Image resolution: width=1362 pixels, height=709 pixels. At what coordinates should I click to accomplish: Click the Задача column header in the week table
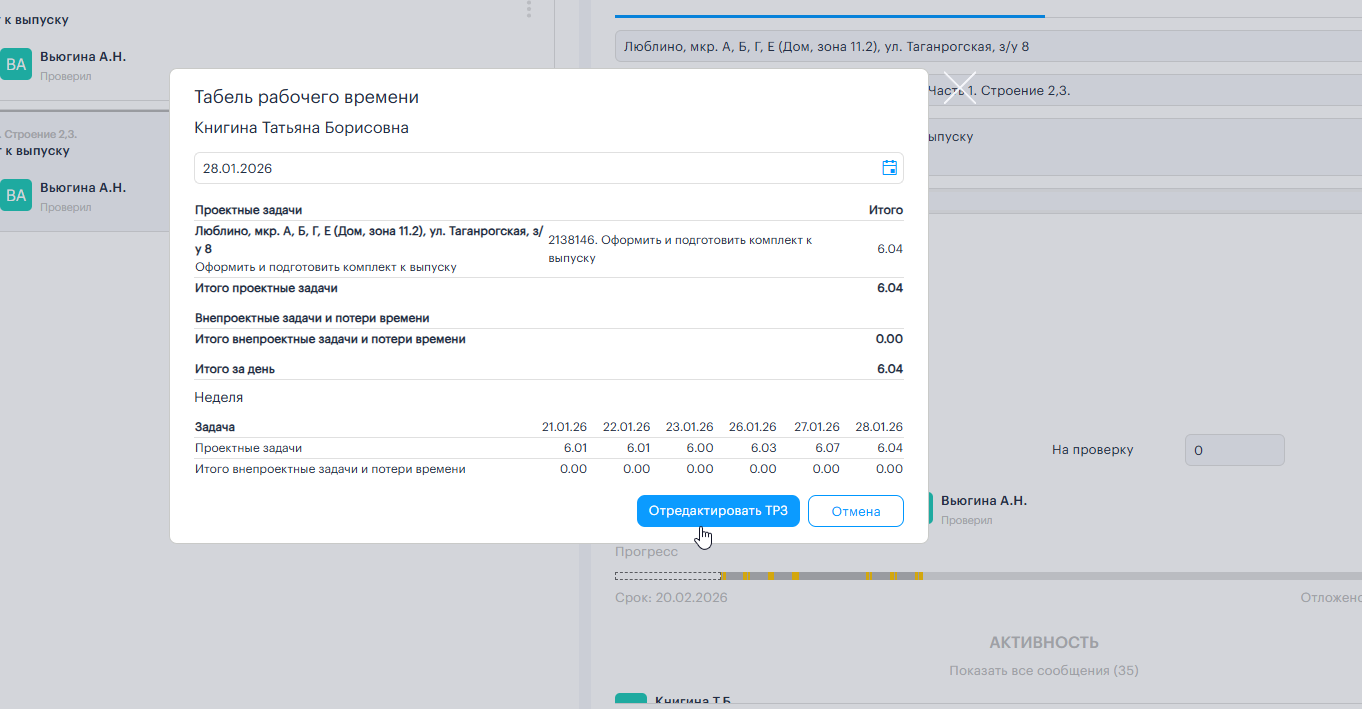[x=215, y=427]
